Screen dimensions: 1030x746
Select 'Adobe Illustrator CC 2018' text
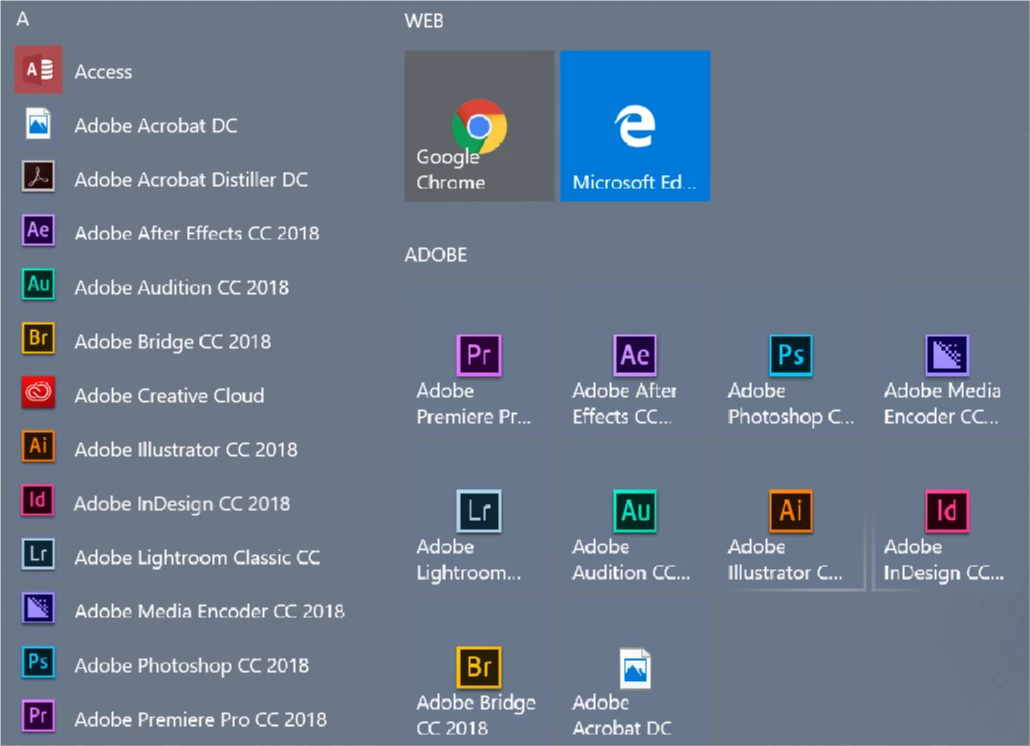pyautogui.click(x=186, y=449)
